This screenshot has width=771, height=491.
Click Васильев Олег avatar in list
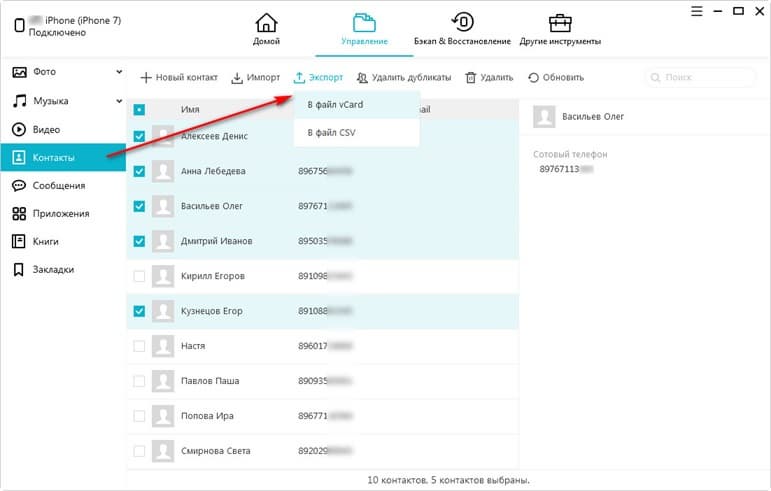point(163,206)
